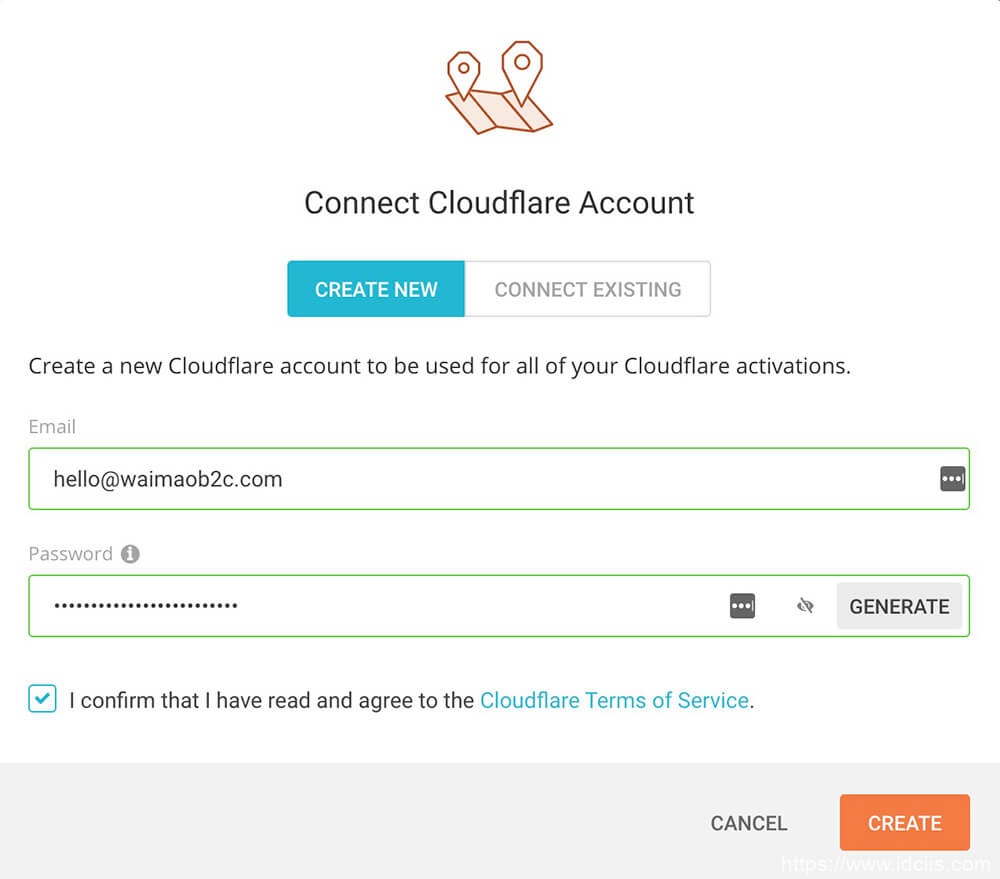Image resolution: width=1000 pixels, height=879 pixels.
Task: Focus the Password input field
Action: (x=380, y=606)
